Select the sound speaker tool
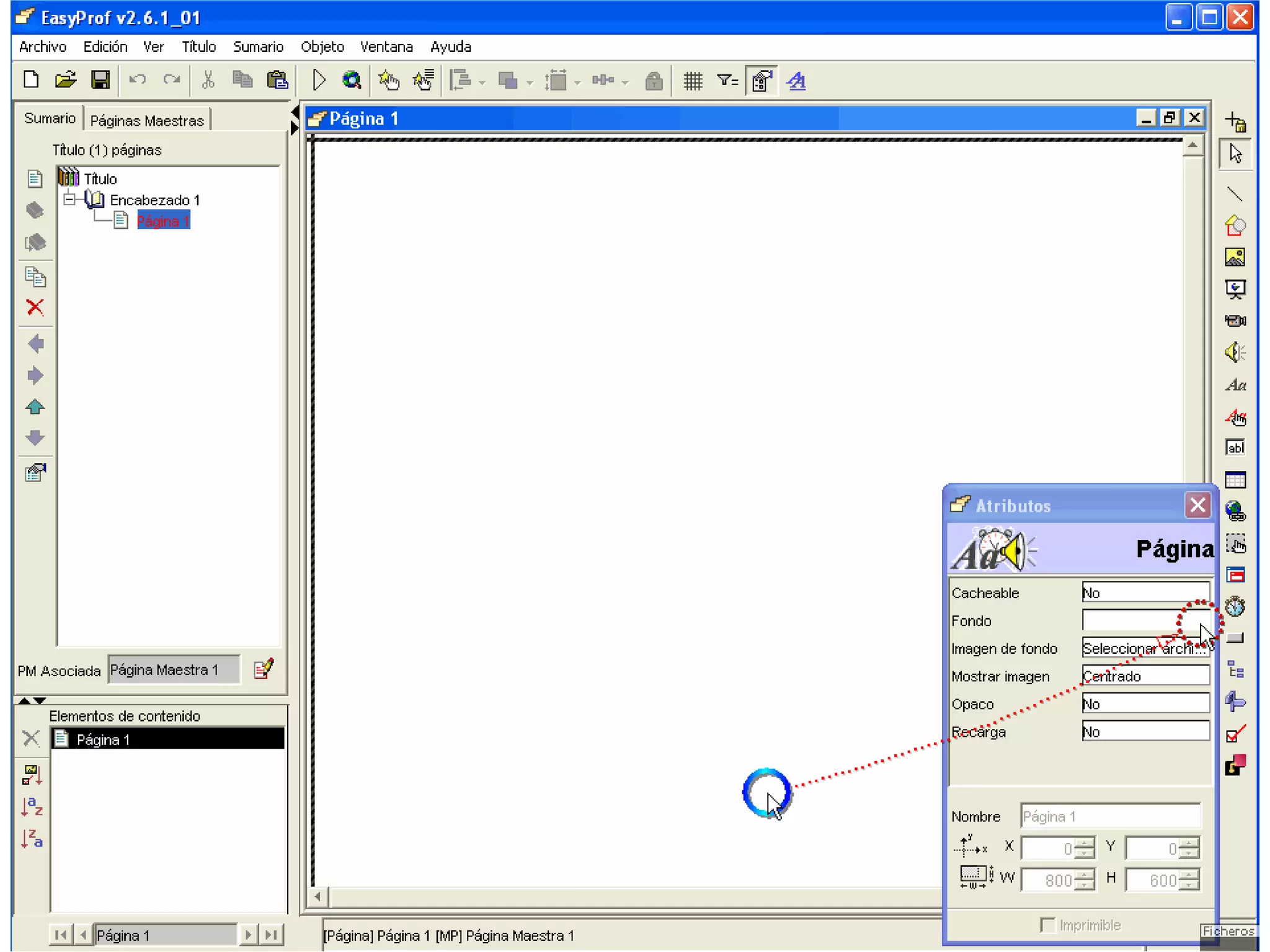The height and width of the screenshot is (952, 1270). [x=1235, y=353]
